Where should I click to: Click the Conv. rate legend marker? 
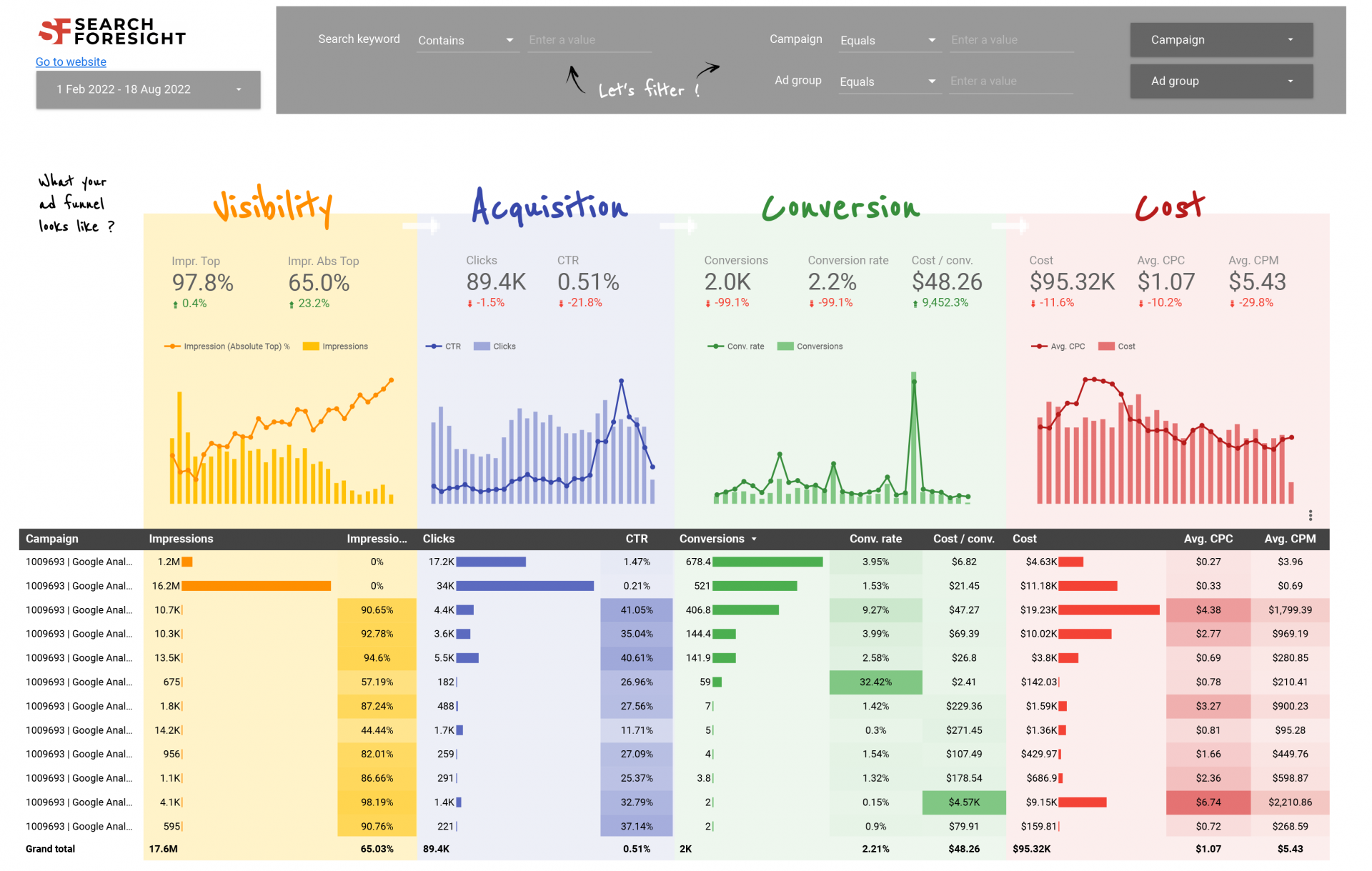click(715, 346)
